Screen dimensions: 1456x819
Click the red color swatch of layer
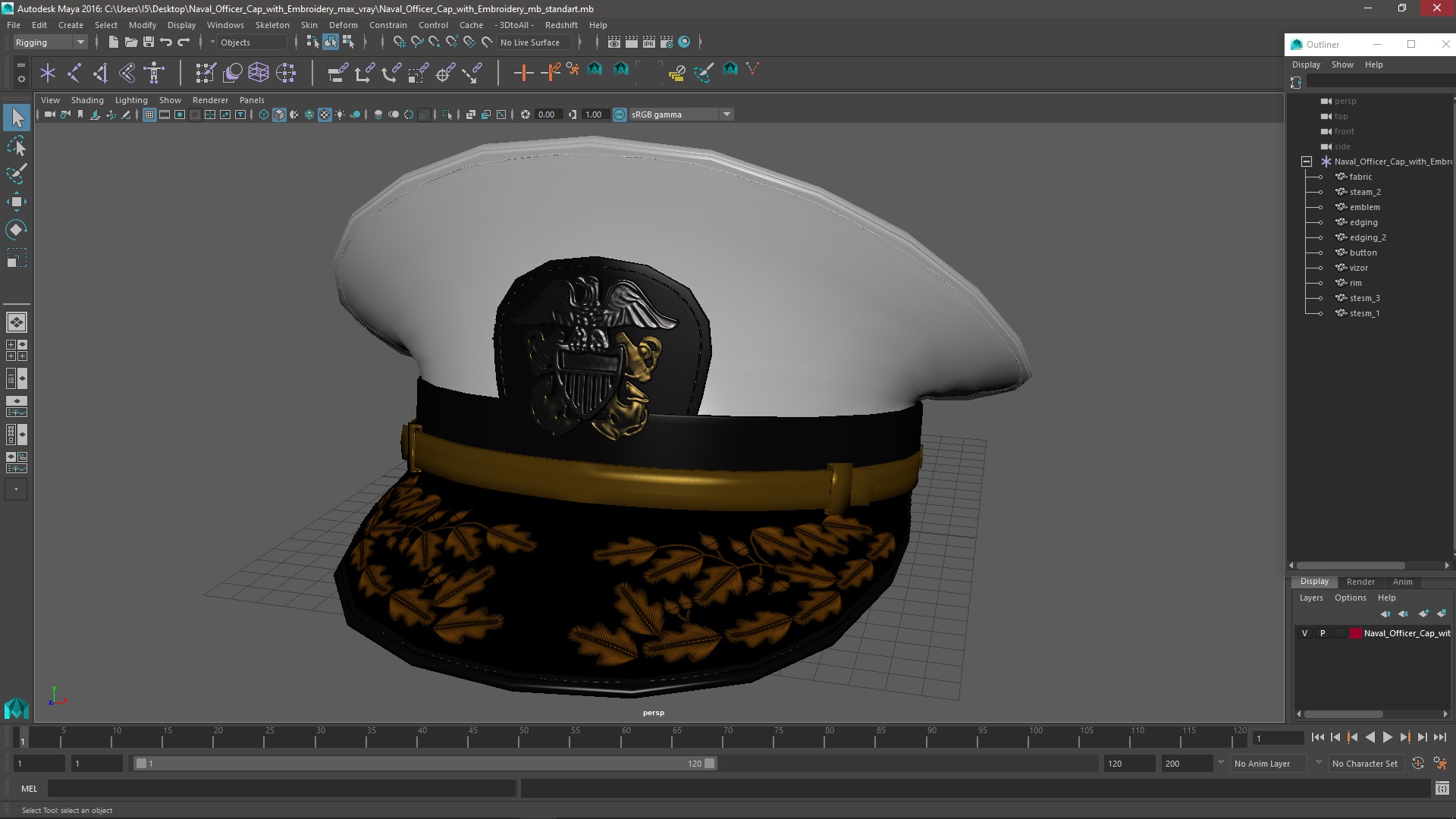(x=1355, y=633)
